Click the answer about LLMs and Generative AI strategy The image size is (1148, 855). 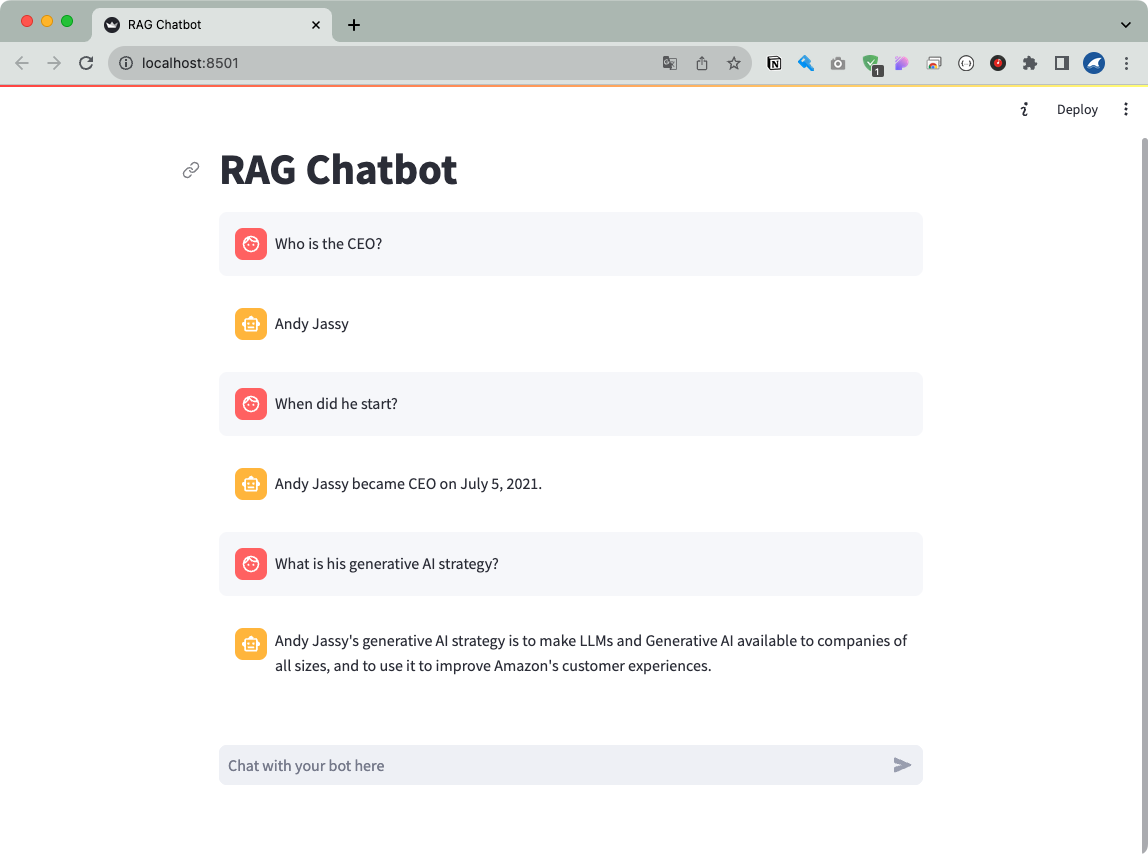[x=590, y=653]
